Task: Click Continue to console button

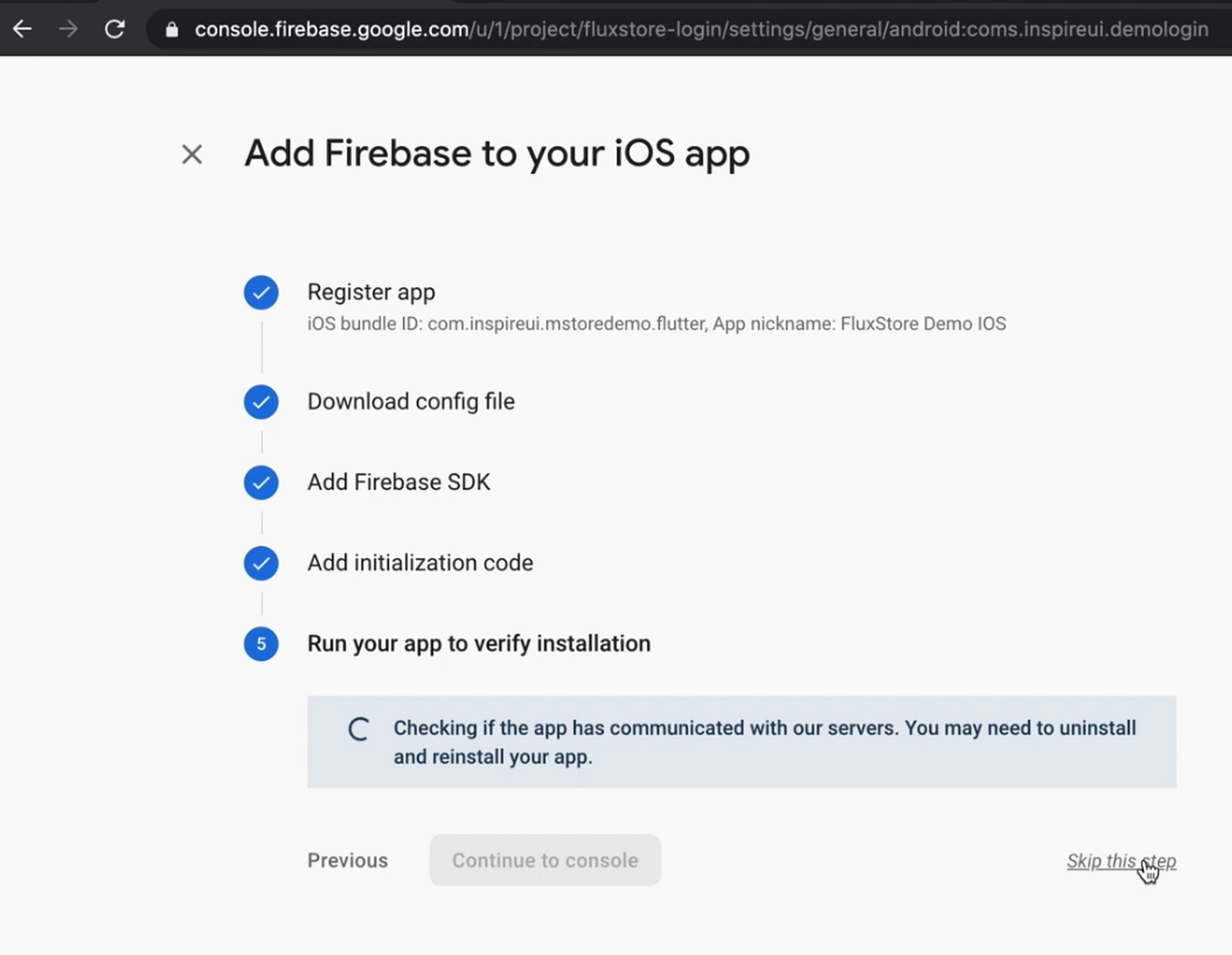Action: (x=545, y=861)
